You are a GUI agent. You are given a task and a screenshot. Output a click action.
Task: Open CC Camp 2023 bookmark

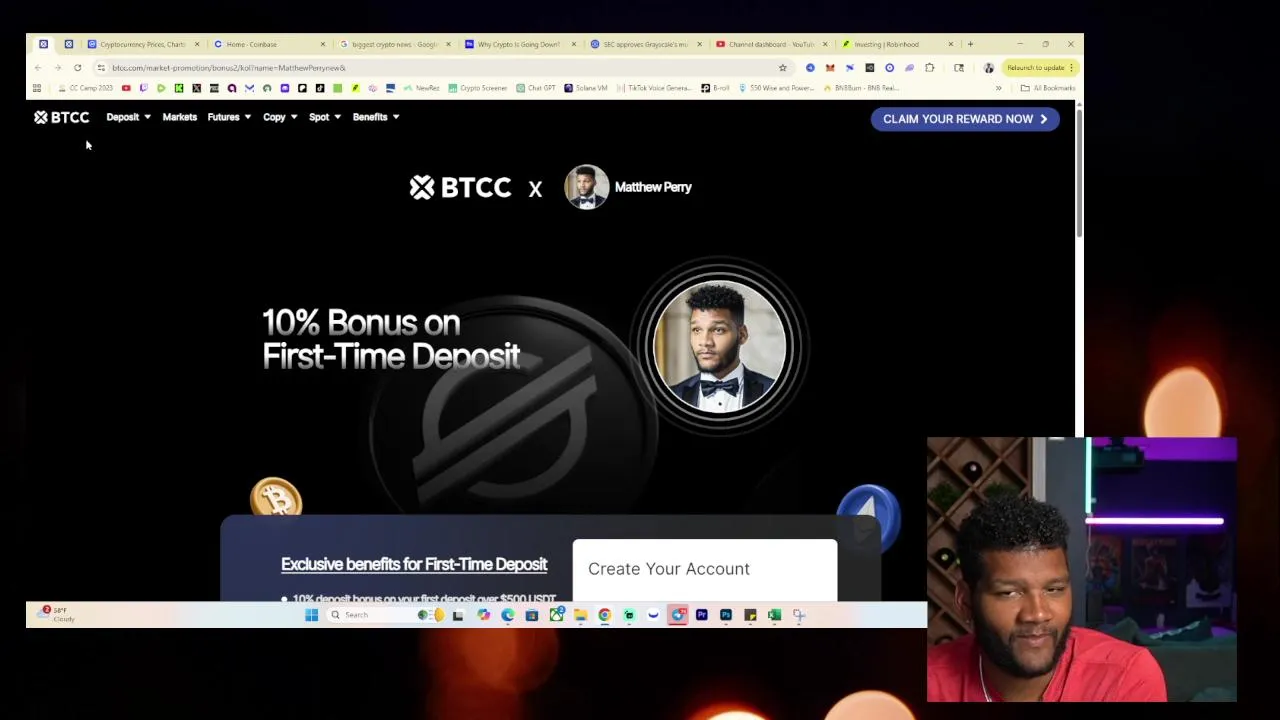coord(86,88)
